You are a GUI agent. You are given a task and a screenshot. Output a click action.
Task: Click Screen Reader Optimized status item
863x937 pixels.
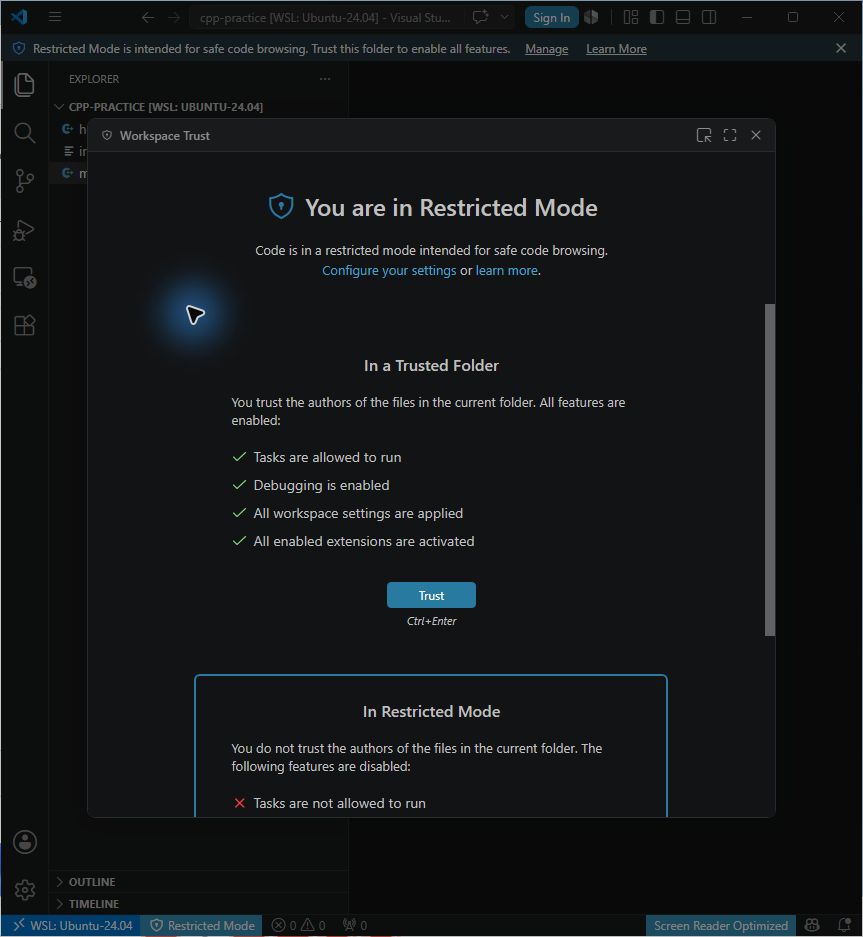coord(721,925)
